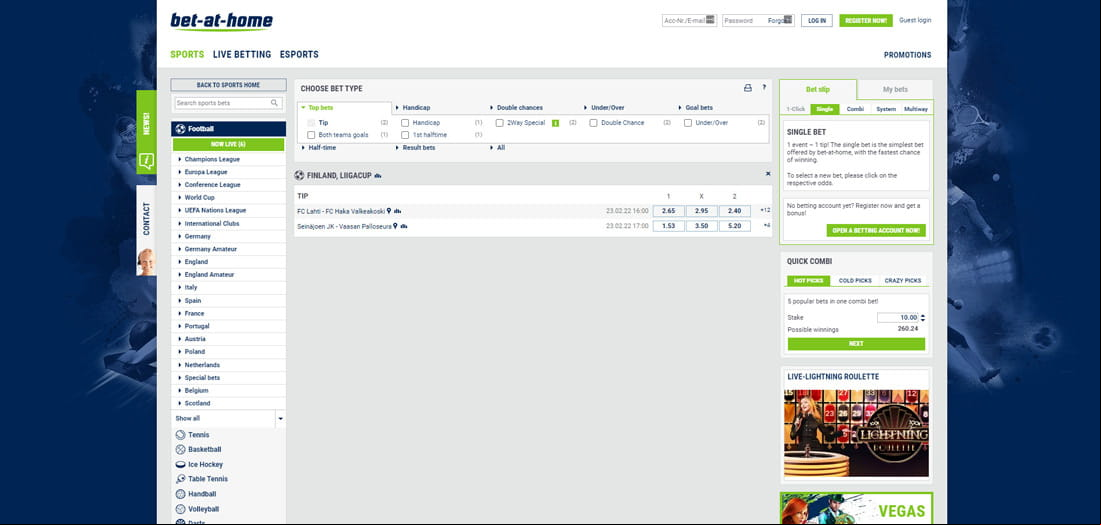The width and height of the screenshot is (1101, 525).
Task: Show location pin for Seinäjoen JK match
Action: click(x=395, y=226)
